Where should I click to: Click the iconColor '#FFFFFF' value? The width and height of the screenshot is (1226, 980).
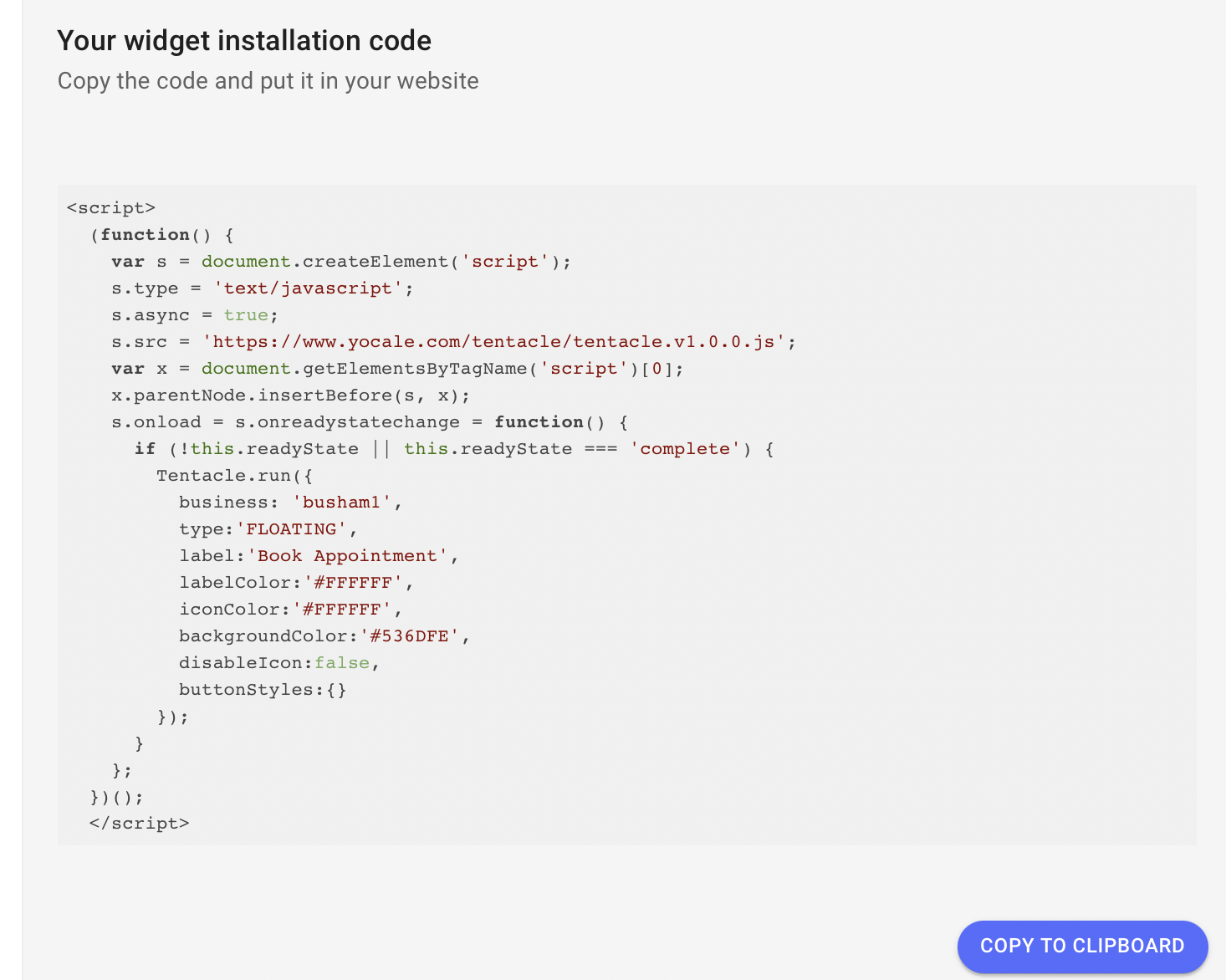pyautogui.click(x=341, y=610)
